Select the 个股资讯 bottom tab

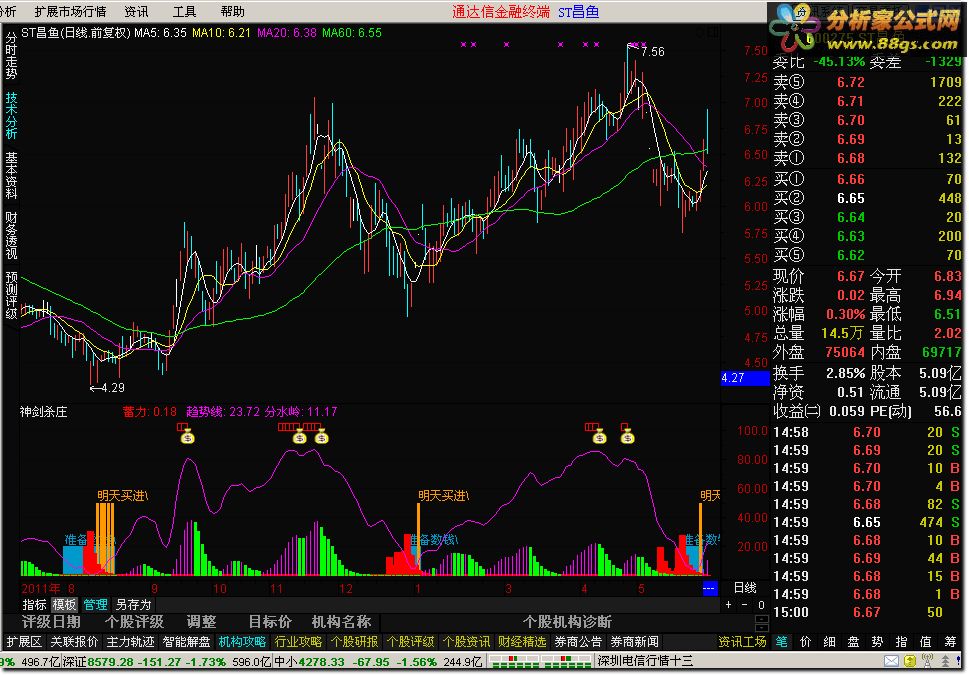pos(466,642)
